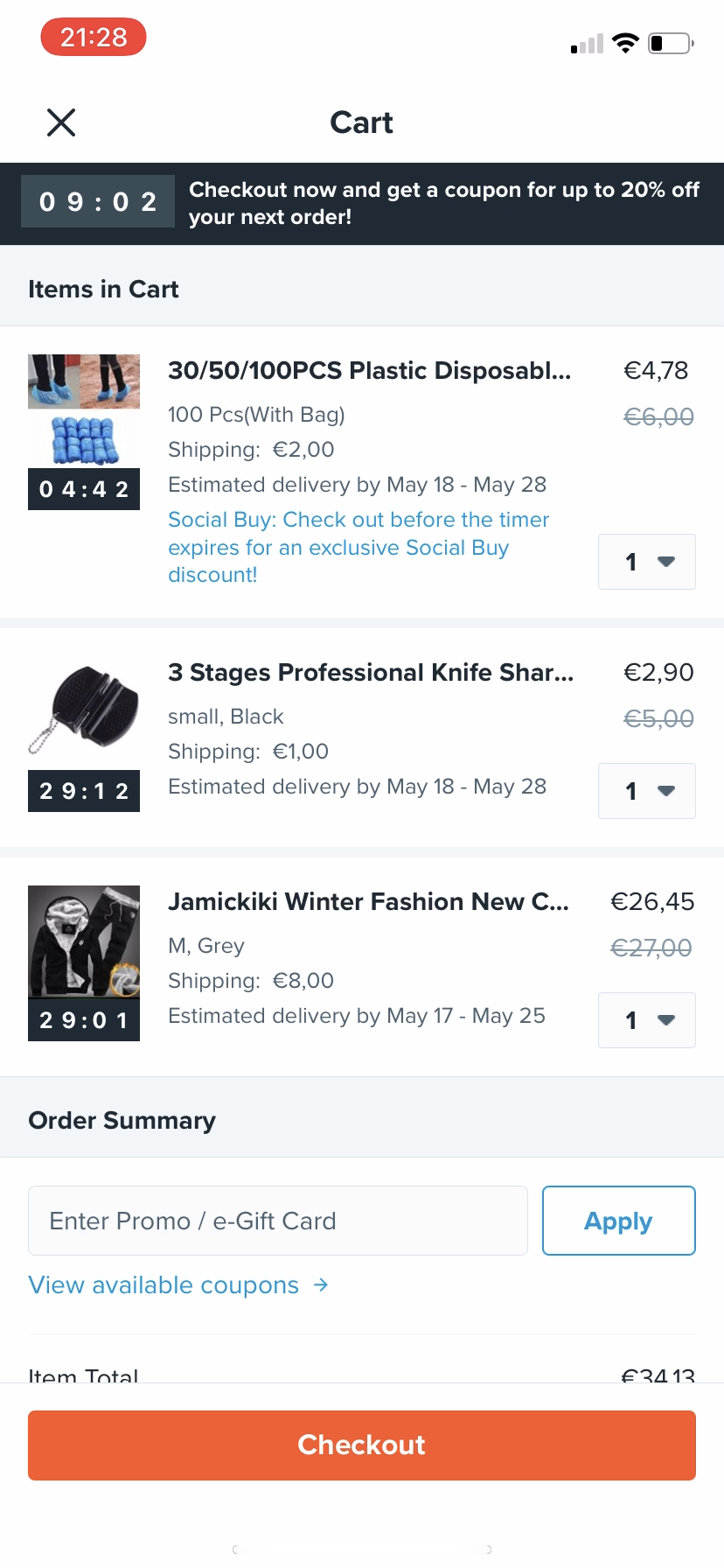Image resolution: width=724 pixels, height=1568 pixels.
Task: Expand quantity dropdown for Jamickiki winter set
Action: click(647, 1020)
